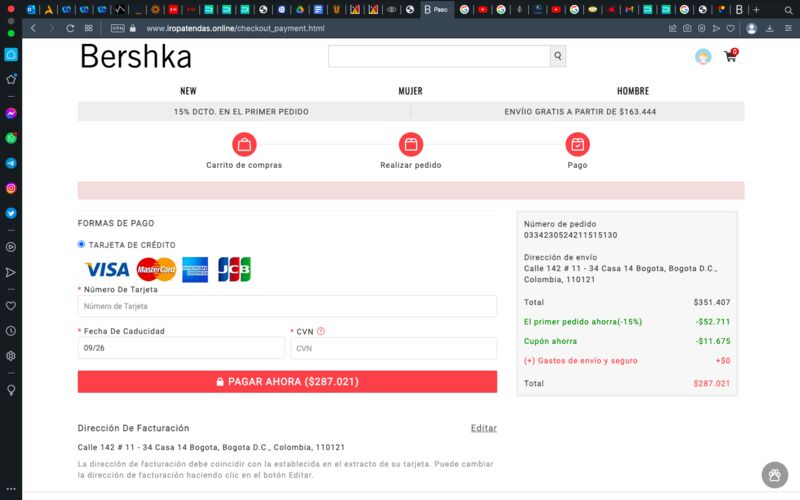Click the MasterCard logo
Screen dimensions: 800x500
coord(156,269)
